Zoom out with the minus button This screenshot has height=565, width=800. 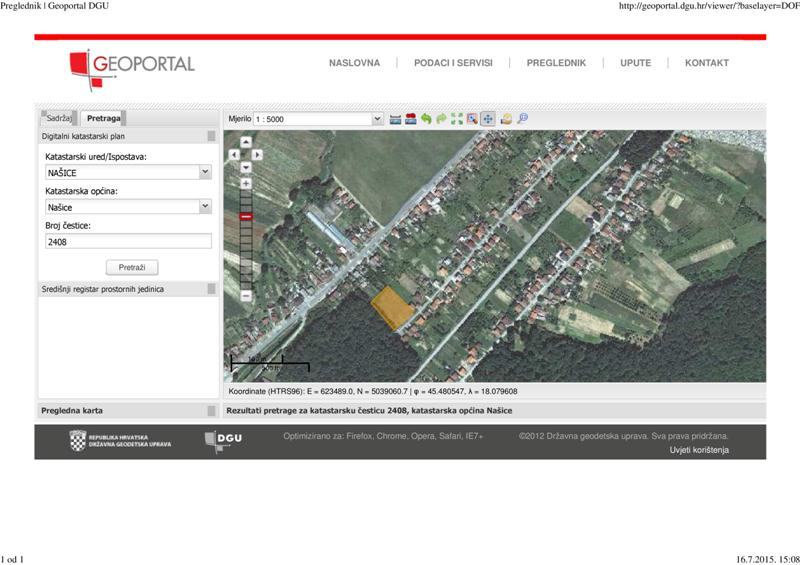246,296
